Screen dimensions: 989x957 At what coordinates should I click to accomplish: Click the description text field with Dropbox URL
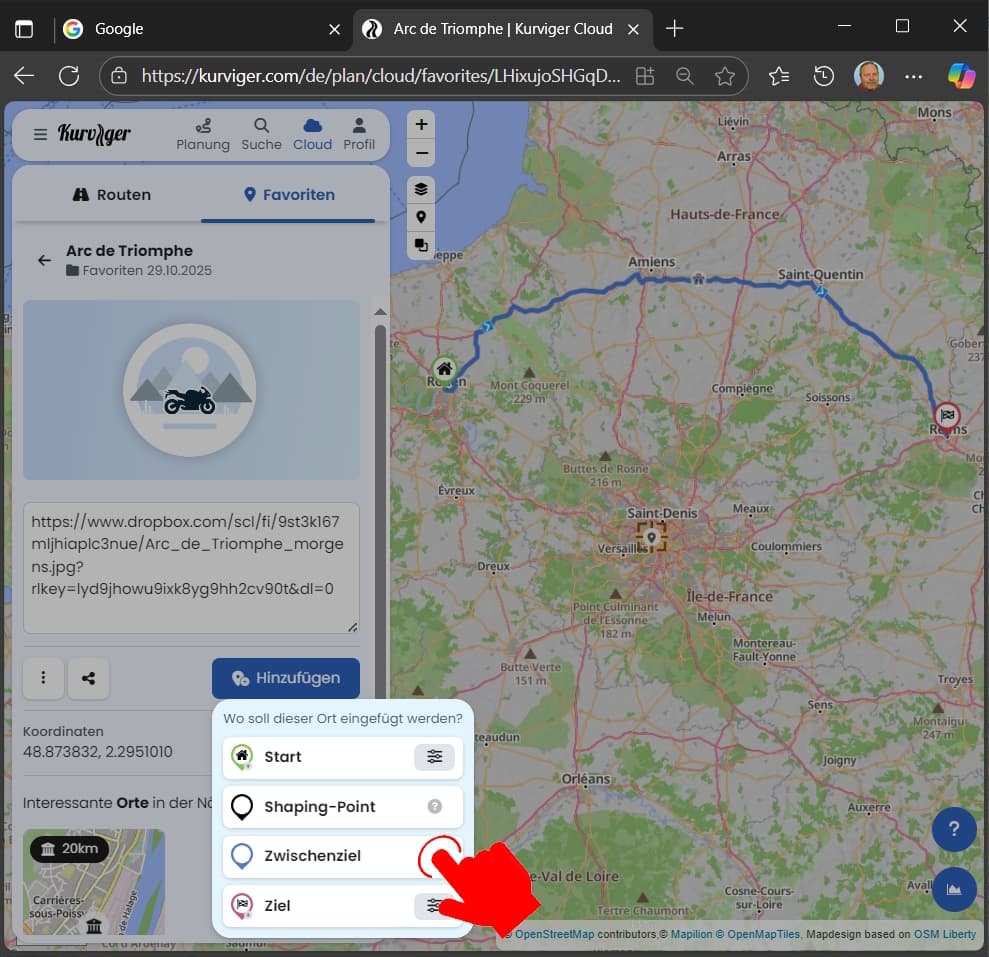pos(191,567)
